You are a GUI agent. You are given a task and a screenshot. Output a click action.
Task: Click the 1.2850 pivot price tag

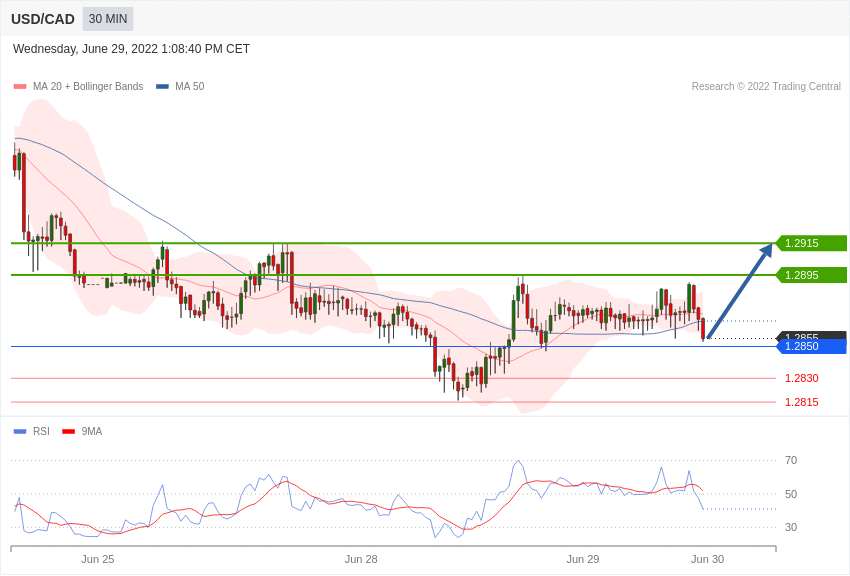tap(812, 346)
